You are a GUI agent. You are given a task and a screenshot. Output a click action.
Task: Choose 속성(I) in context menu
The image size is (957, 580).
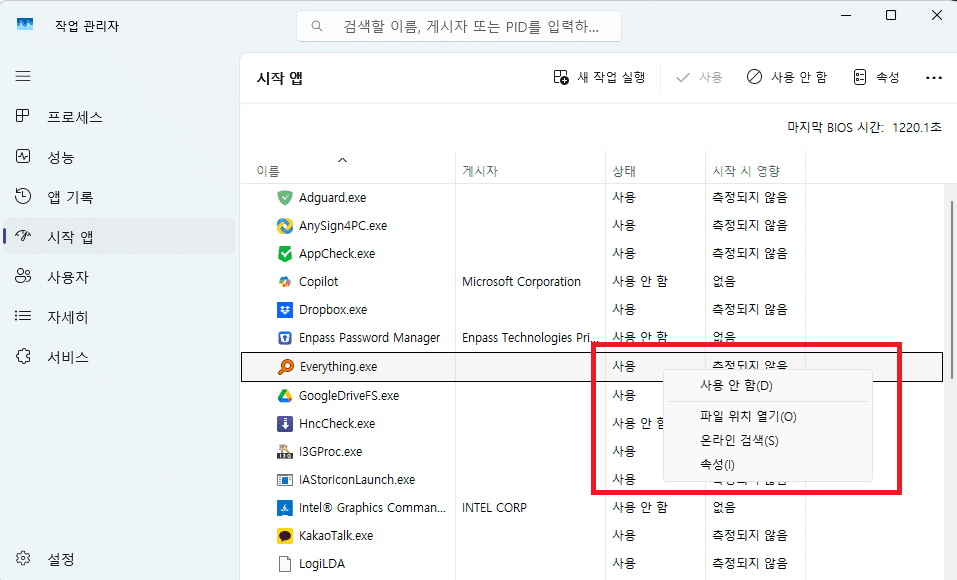pos(768,465)
